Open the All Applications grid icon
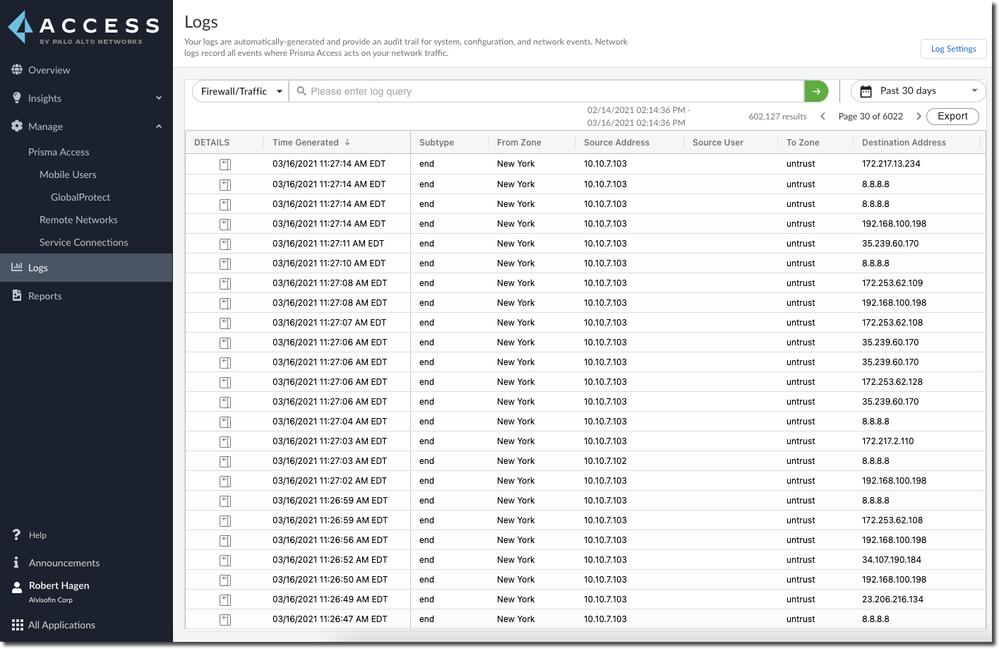Screen dimensions: 999x649 pyautogui.click(x=17, y=625)
